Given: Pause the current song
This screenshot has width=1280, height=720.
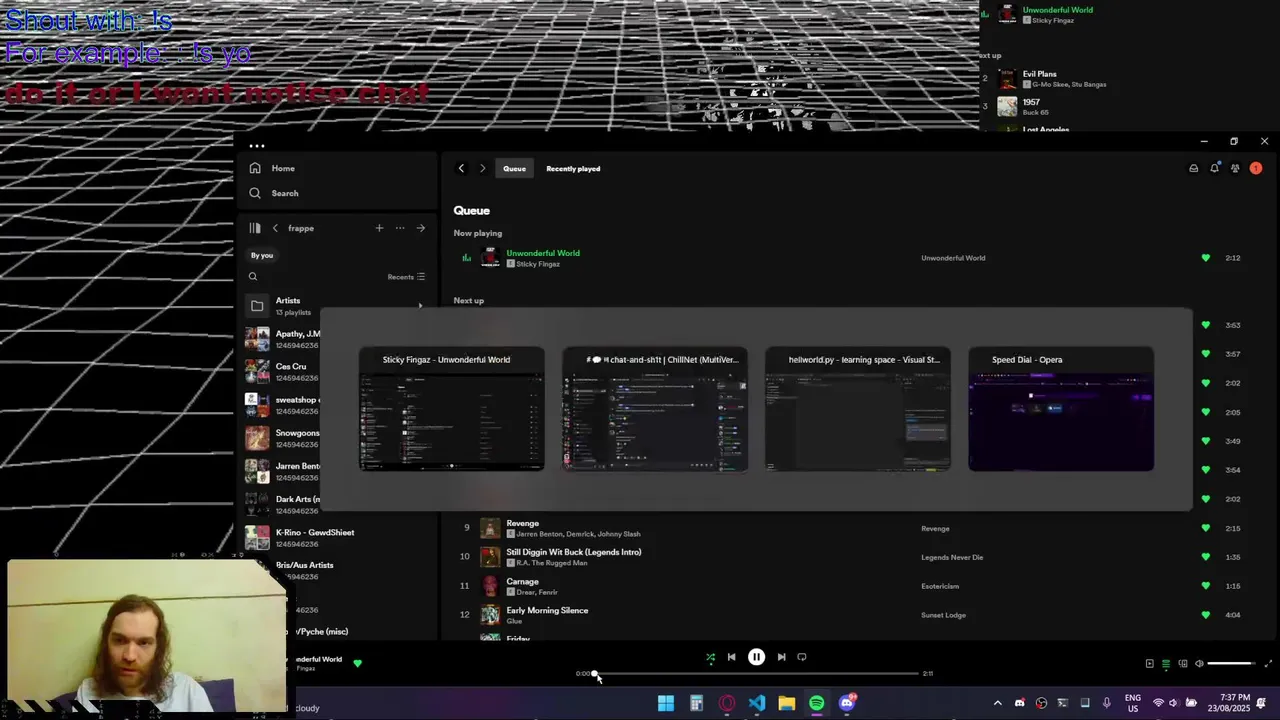Looking at the screenshot, I should 756,657.
